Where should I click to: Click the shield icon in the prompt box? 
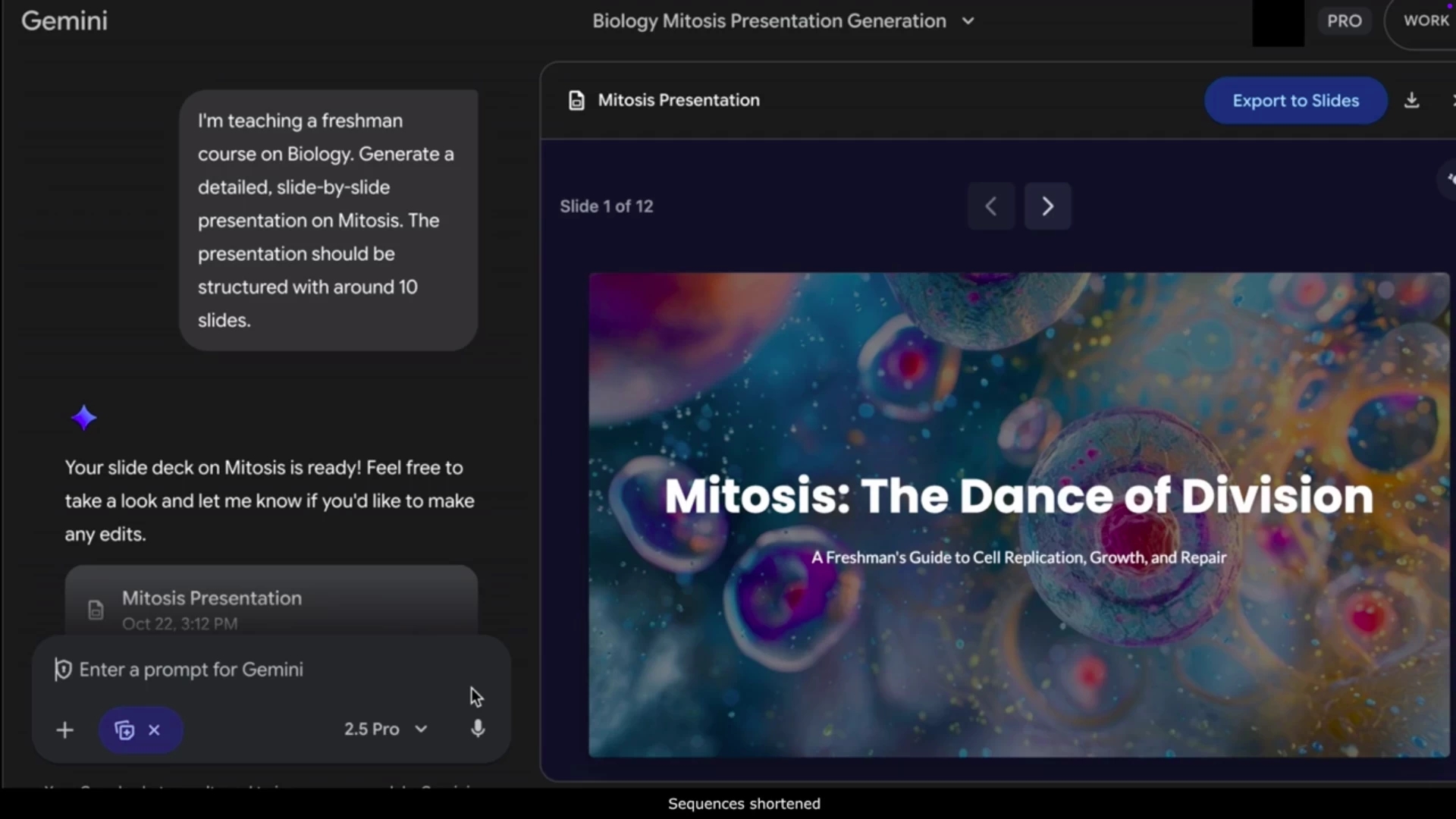pyautogui.click(x=63, y=669)
